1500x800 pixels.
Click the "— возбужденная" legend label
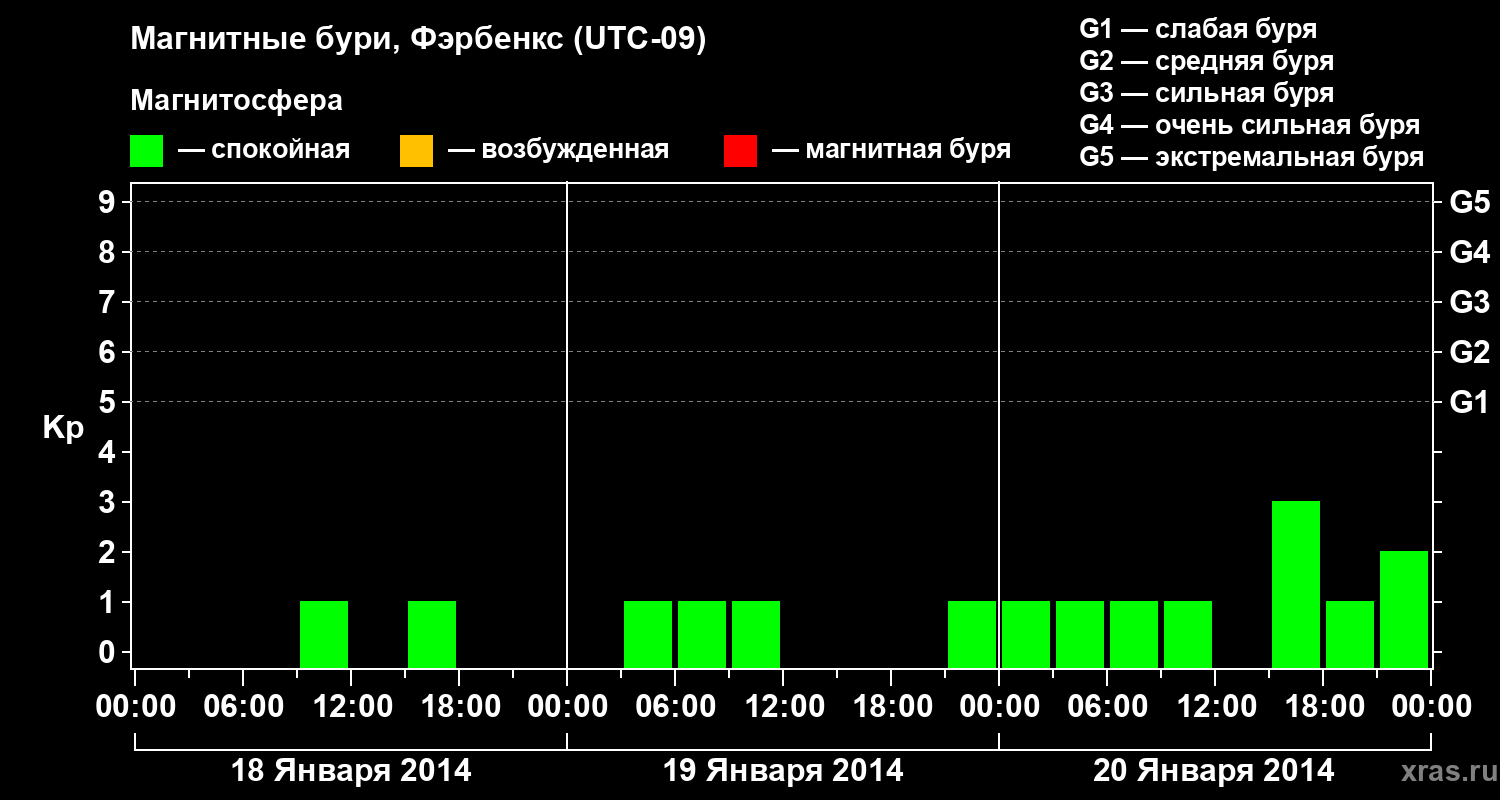558,151
